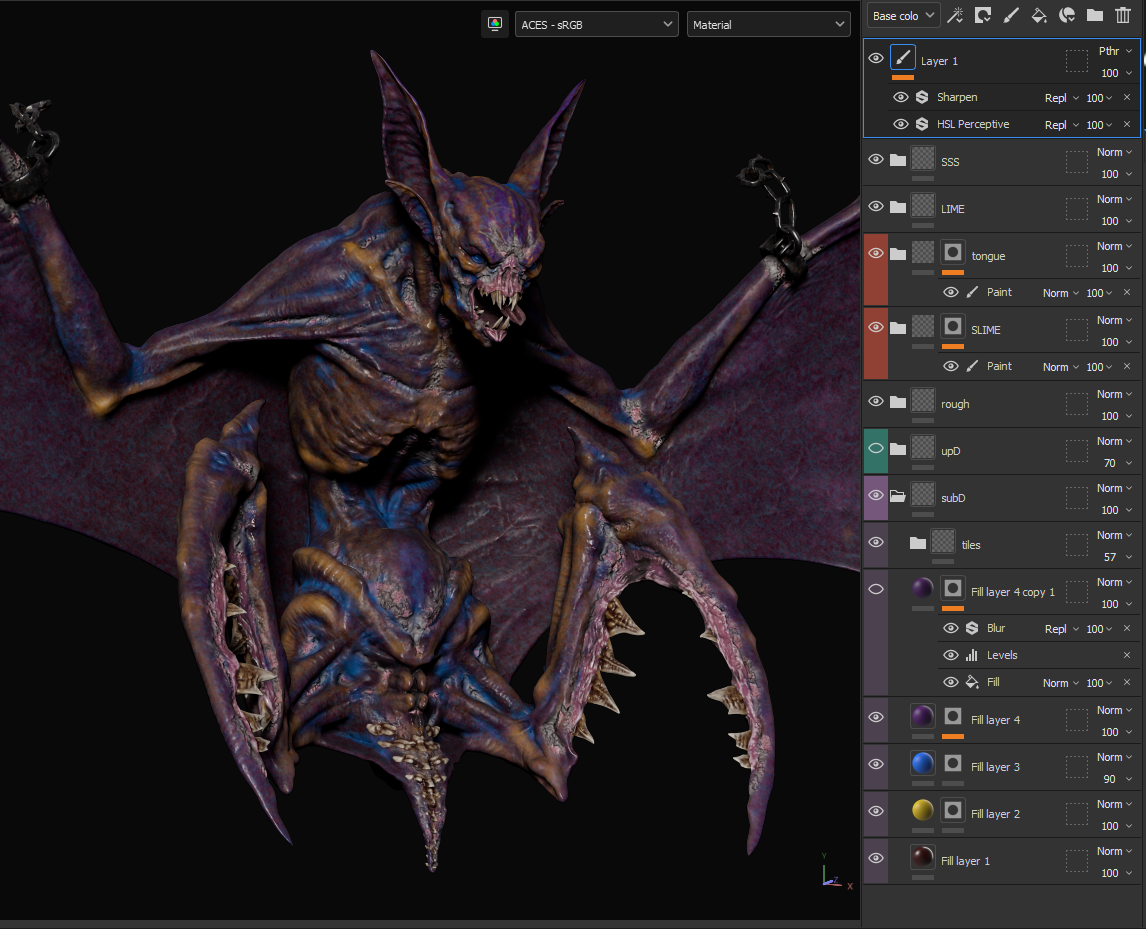Screen dimensions: 1146x929
Task: Click the display settings icon beside ACES - sRGB
Action: pyautogui.click(x=494, y=24)
